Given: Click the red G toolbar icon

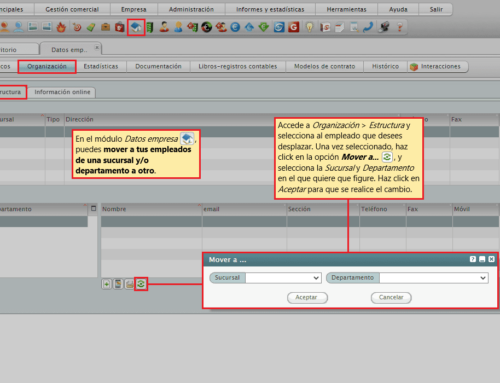Looking at the screenshot, I should click(293, 27).
